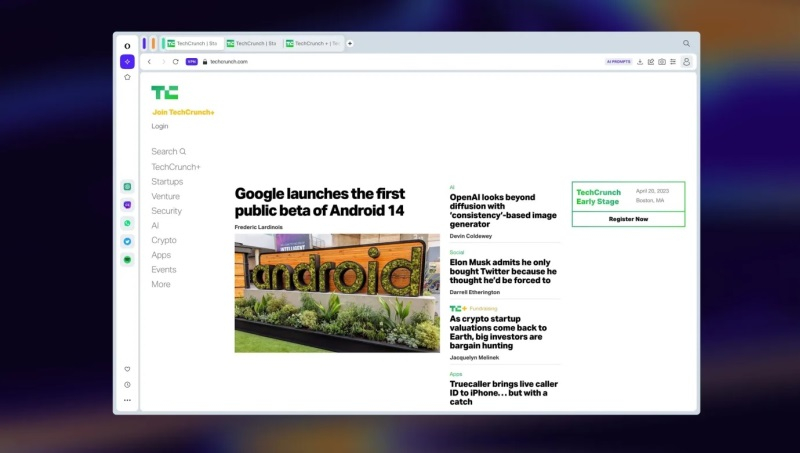Click the reload page button

[x=176, y=61]
